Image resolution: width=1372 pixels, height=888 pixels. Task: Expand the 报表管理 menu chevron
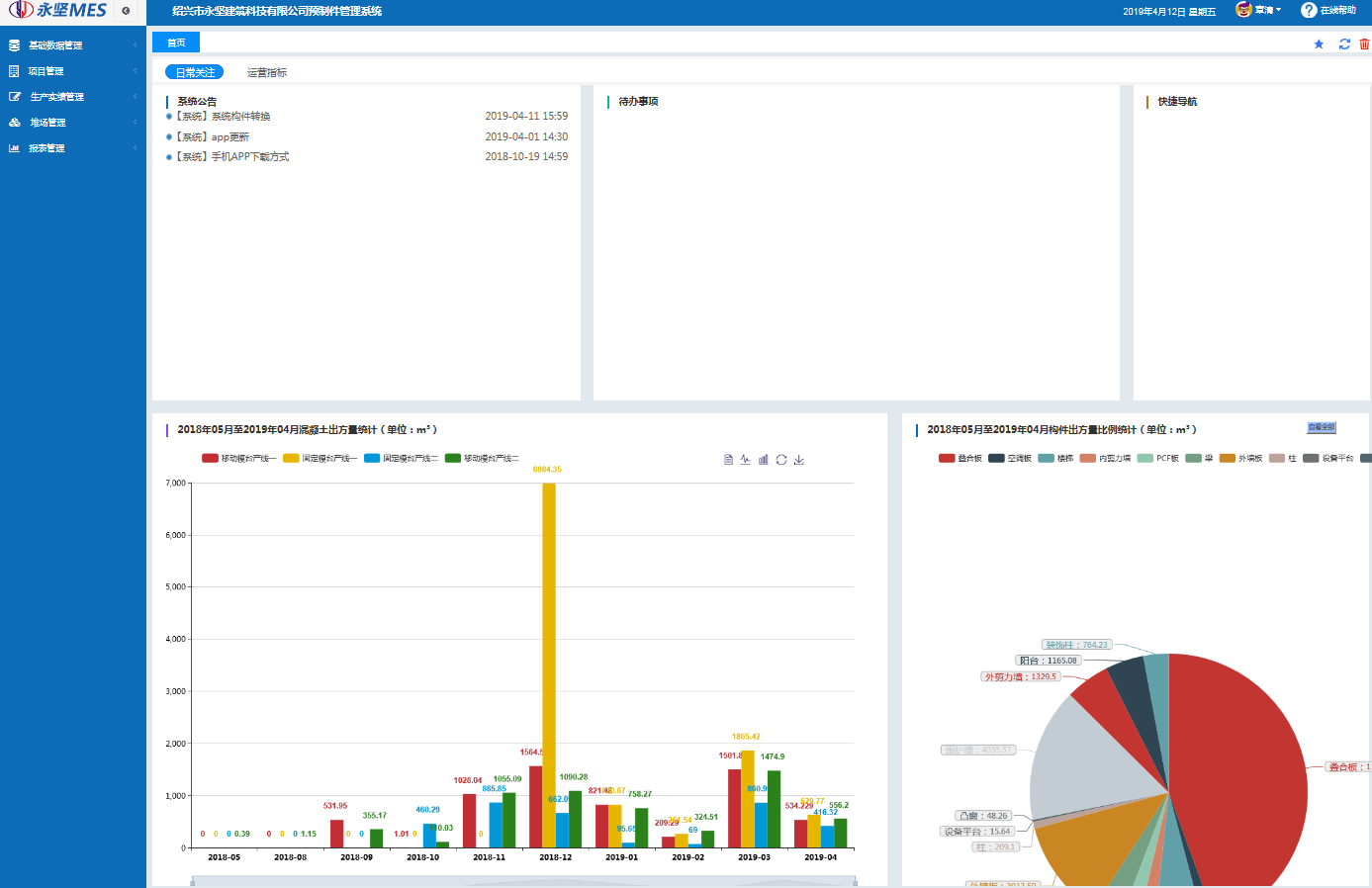(135, 148)
